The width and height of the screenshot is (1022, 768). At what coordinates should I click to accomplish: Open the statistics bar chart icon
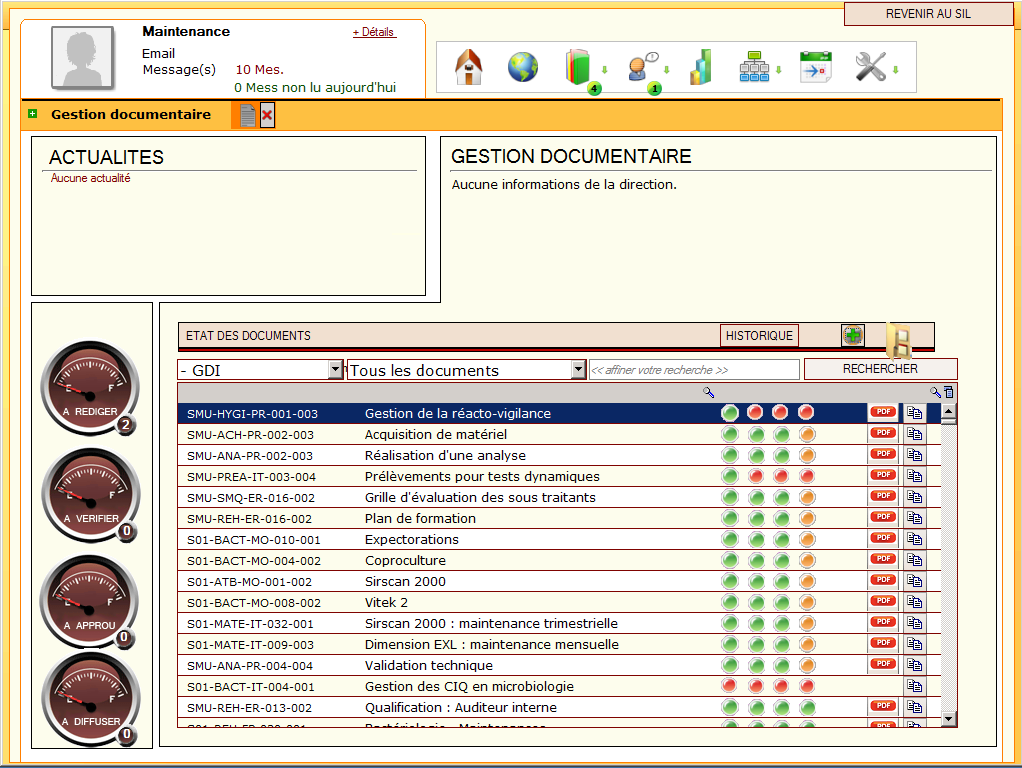(x=700, y=68)
